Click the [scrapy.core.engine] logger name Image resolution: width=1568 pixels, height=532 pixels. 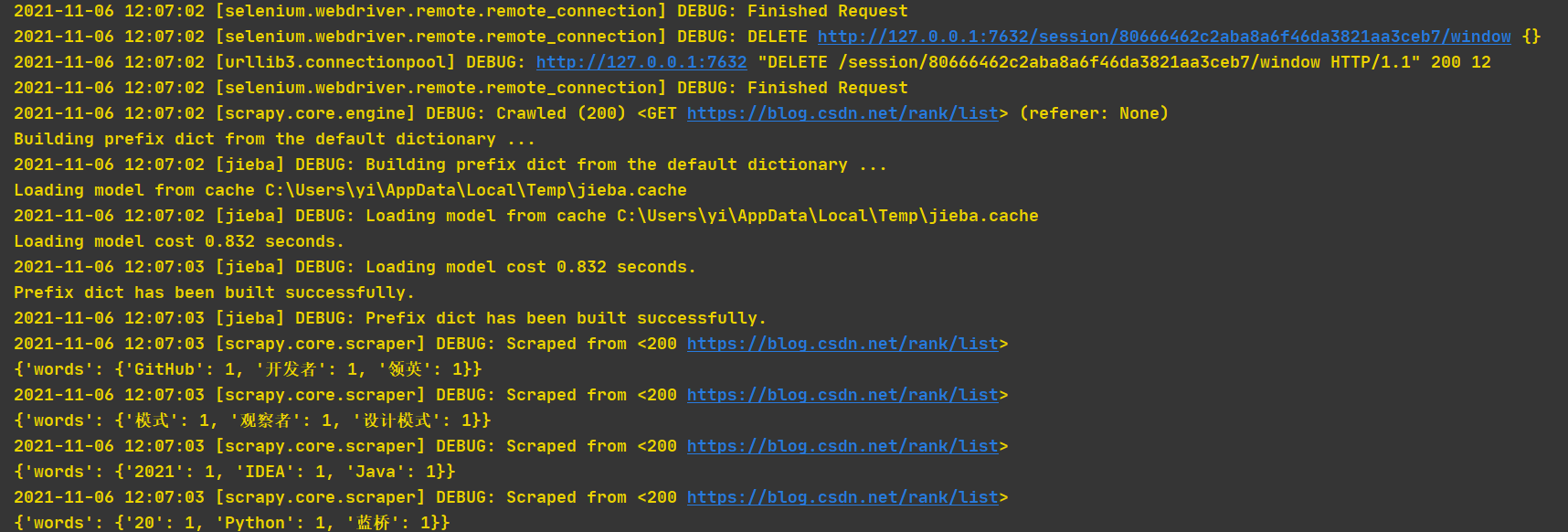pos(315,113)
